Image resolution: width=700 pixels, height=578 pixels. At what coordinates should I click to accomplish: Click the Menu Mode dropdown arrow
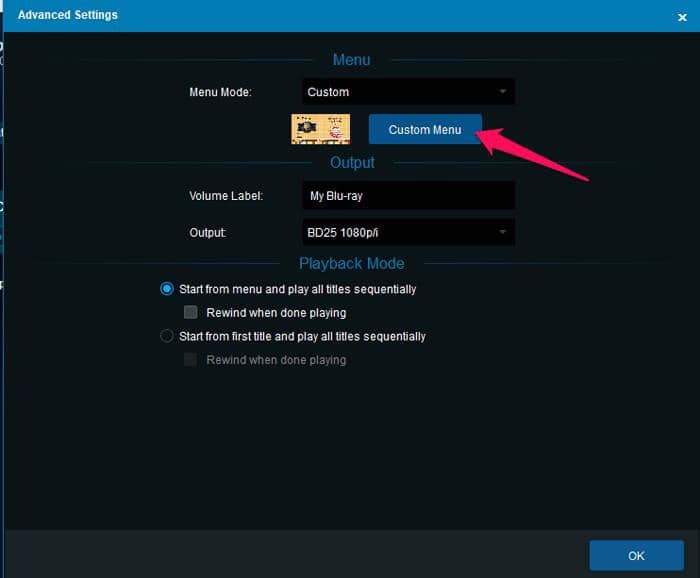point(503,91)
